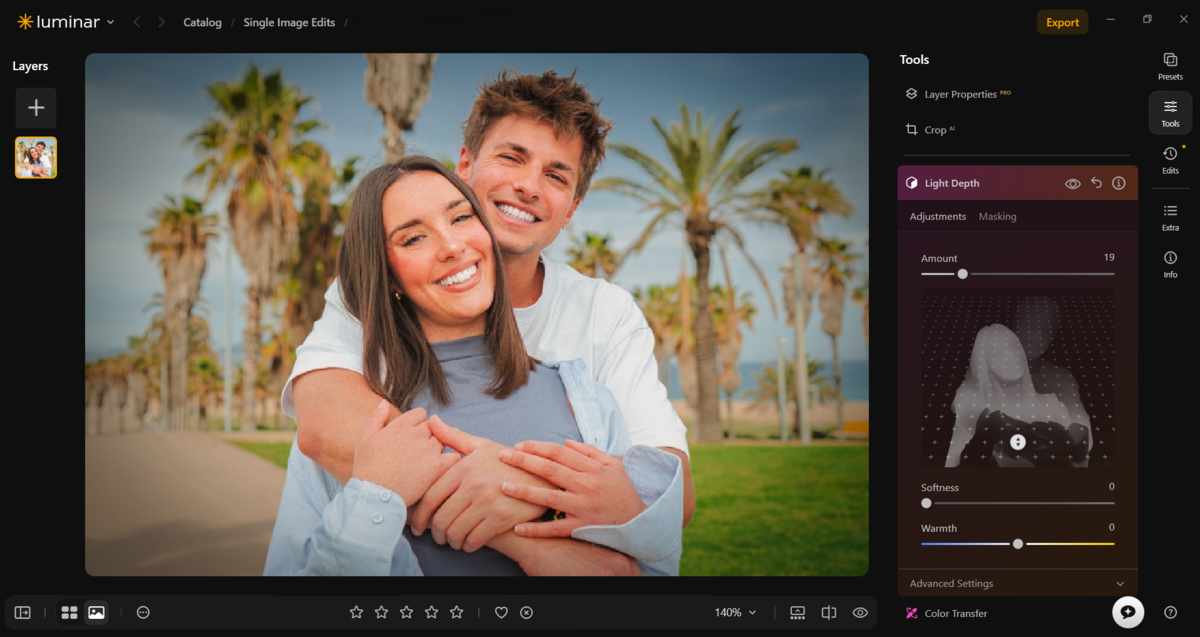Adjust the Softness slider
1200x637 pixels.
coord(926,503)
